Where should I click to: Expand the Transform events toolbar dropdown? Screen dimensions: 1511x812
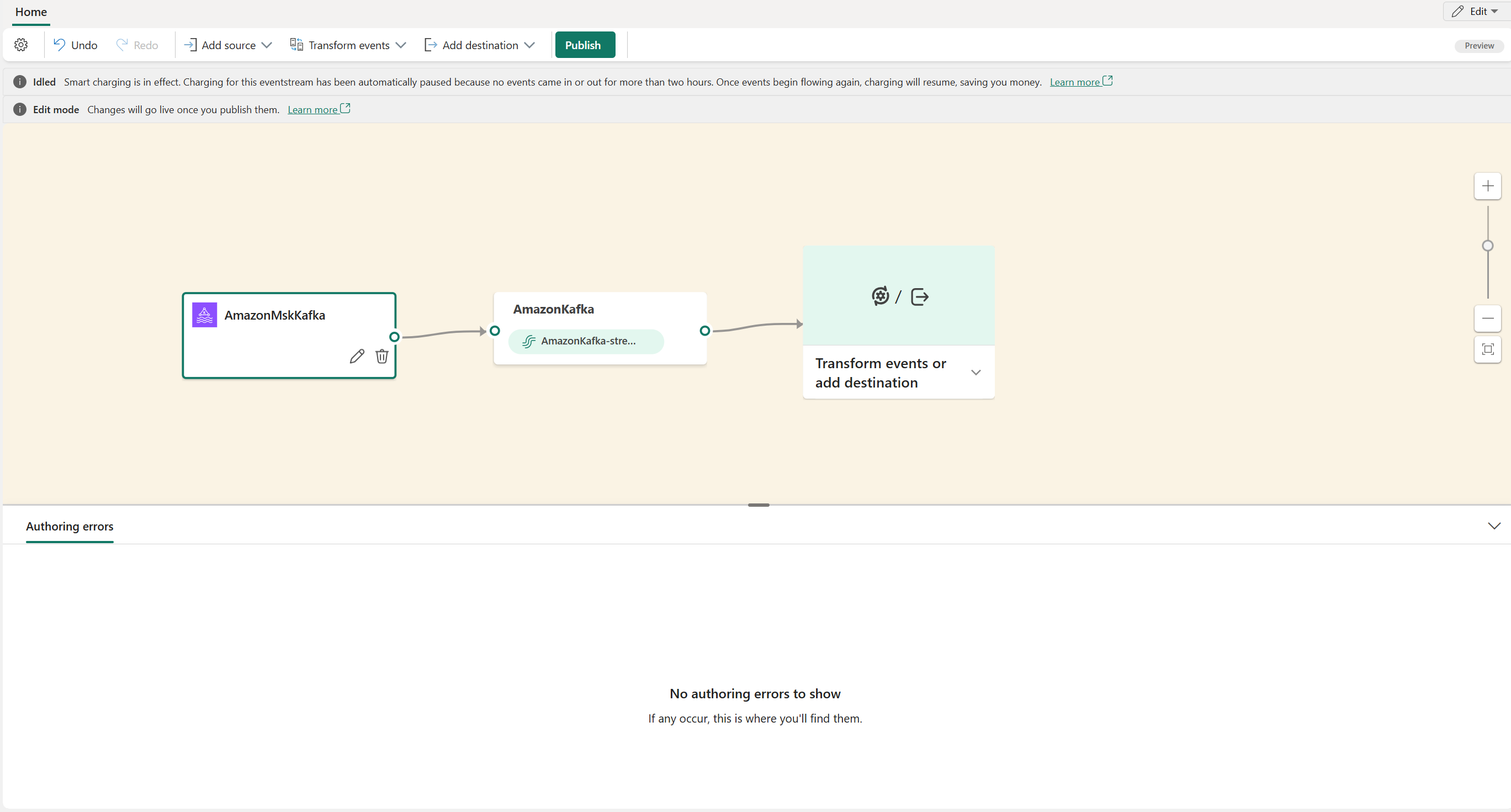point(400,45)
